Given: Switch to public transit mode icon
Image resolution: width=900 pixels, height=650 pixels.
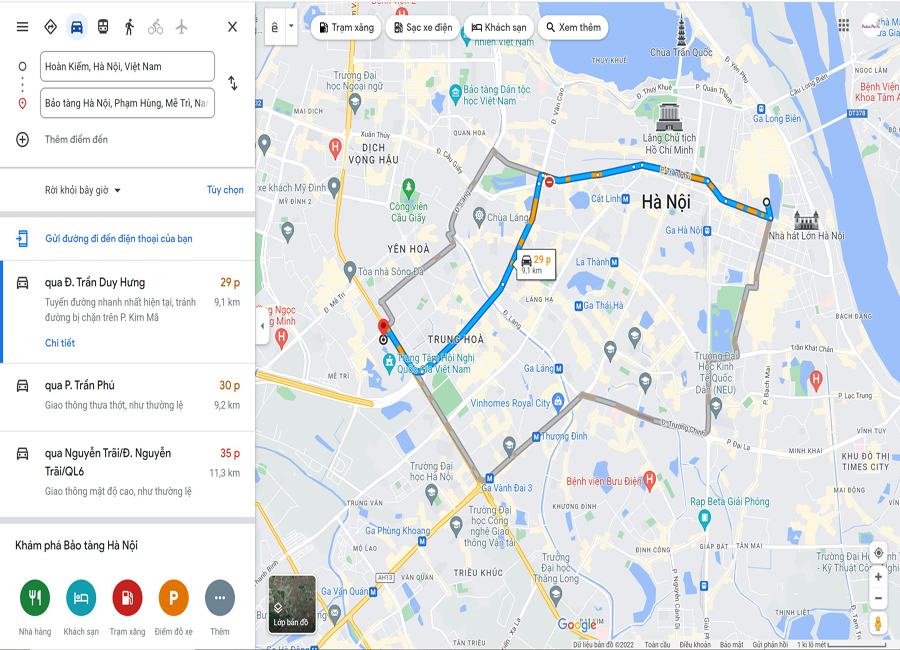Looking at the screenshot, I should point(103,27).
